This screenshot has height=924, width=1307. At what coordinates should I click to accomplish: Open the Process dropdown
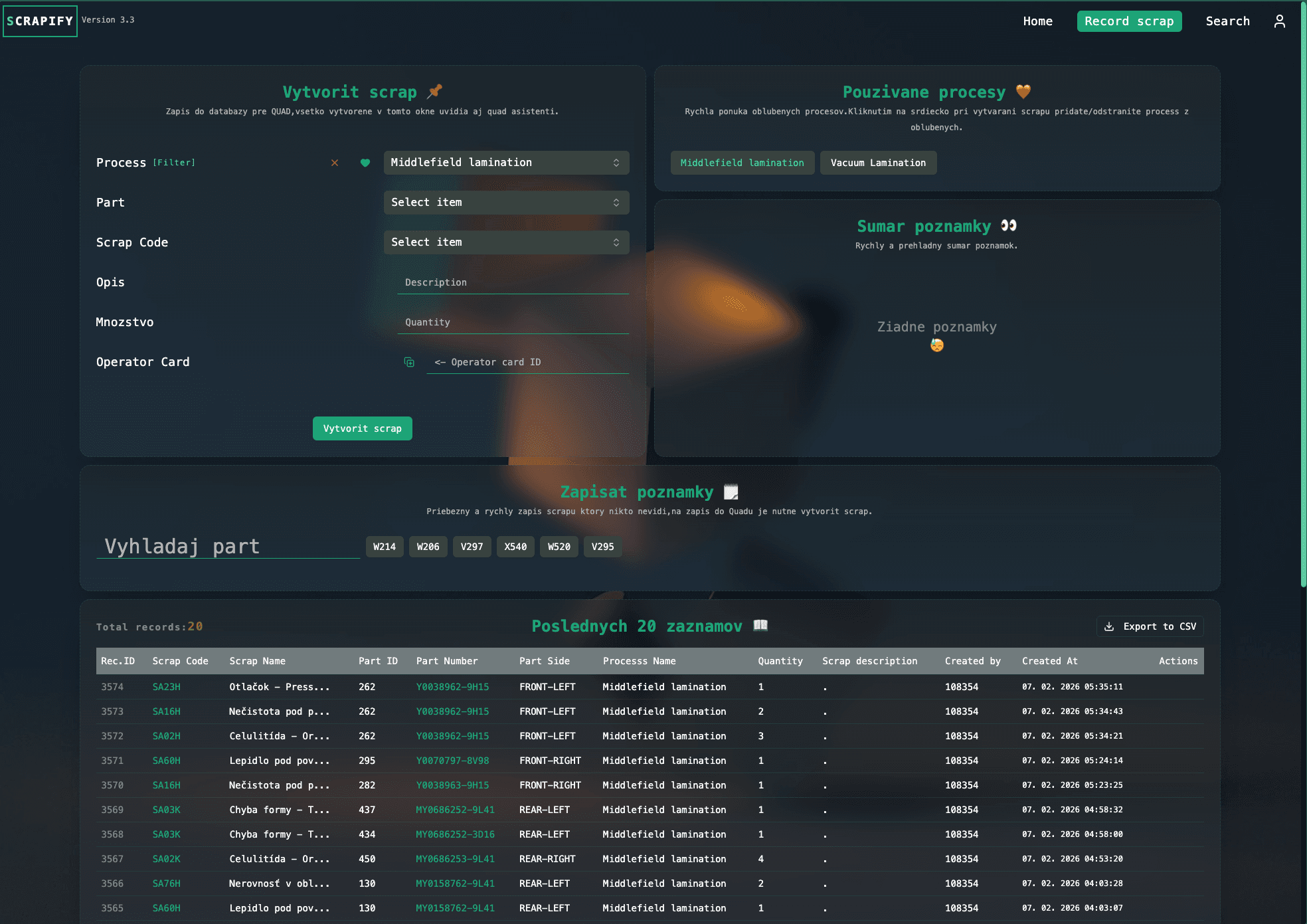(x=506, y=163)
